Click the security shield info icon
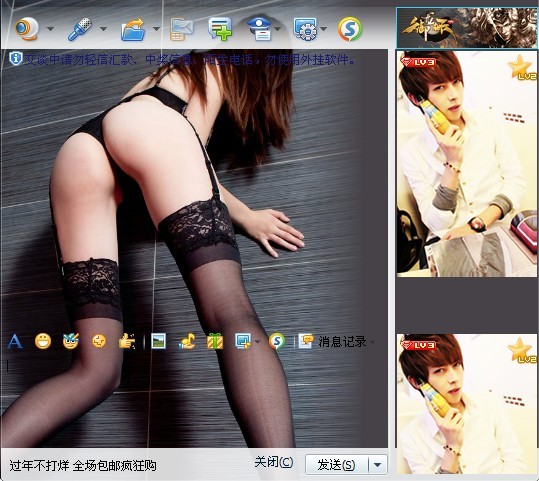The width and height of the screenshot is (539, 481). pyautogui.click(x=15, y=58)
